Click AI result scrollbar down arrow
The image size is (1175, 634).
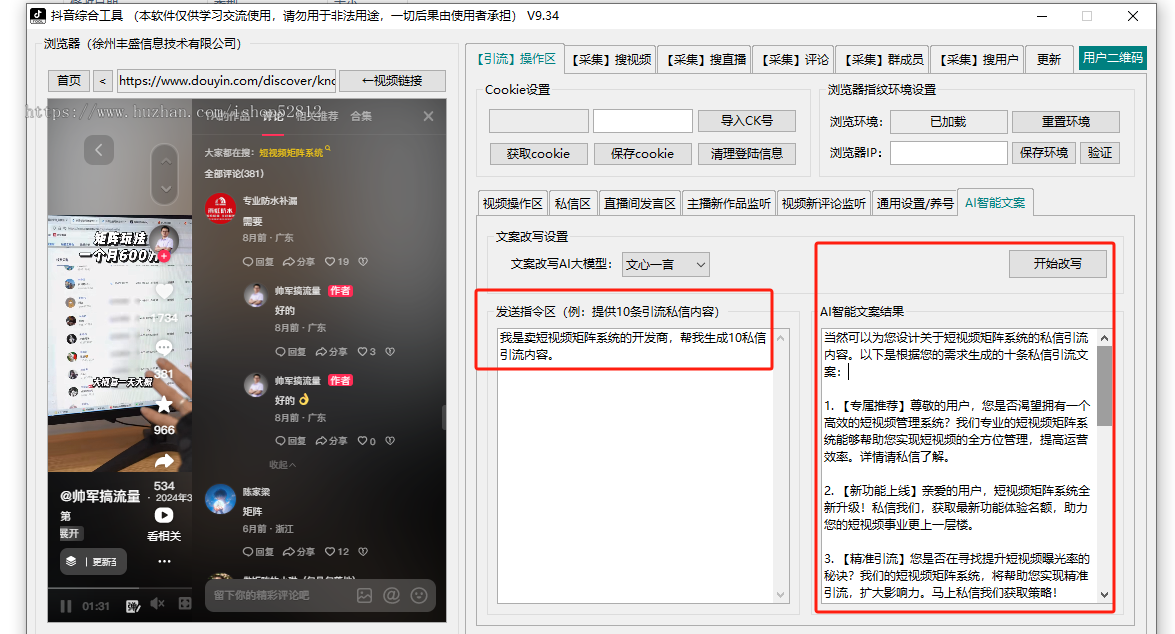pos(1104,594)
